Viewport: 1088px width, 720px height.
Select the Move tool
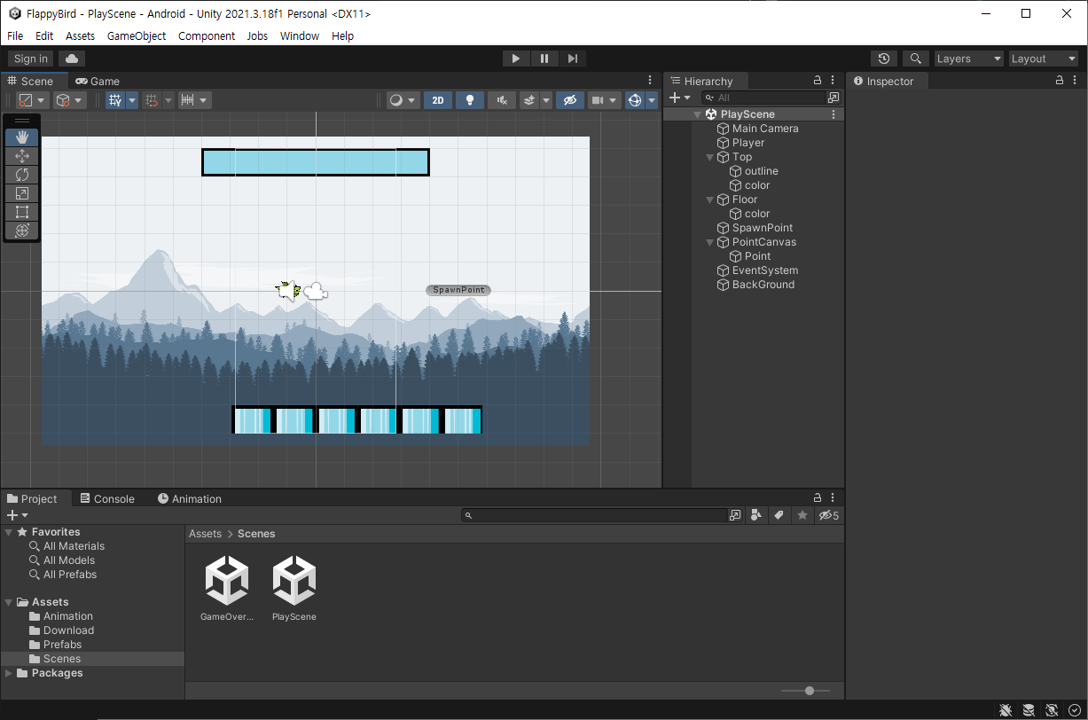[22, 156]
